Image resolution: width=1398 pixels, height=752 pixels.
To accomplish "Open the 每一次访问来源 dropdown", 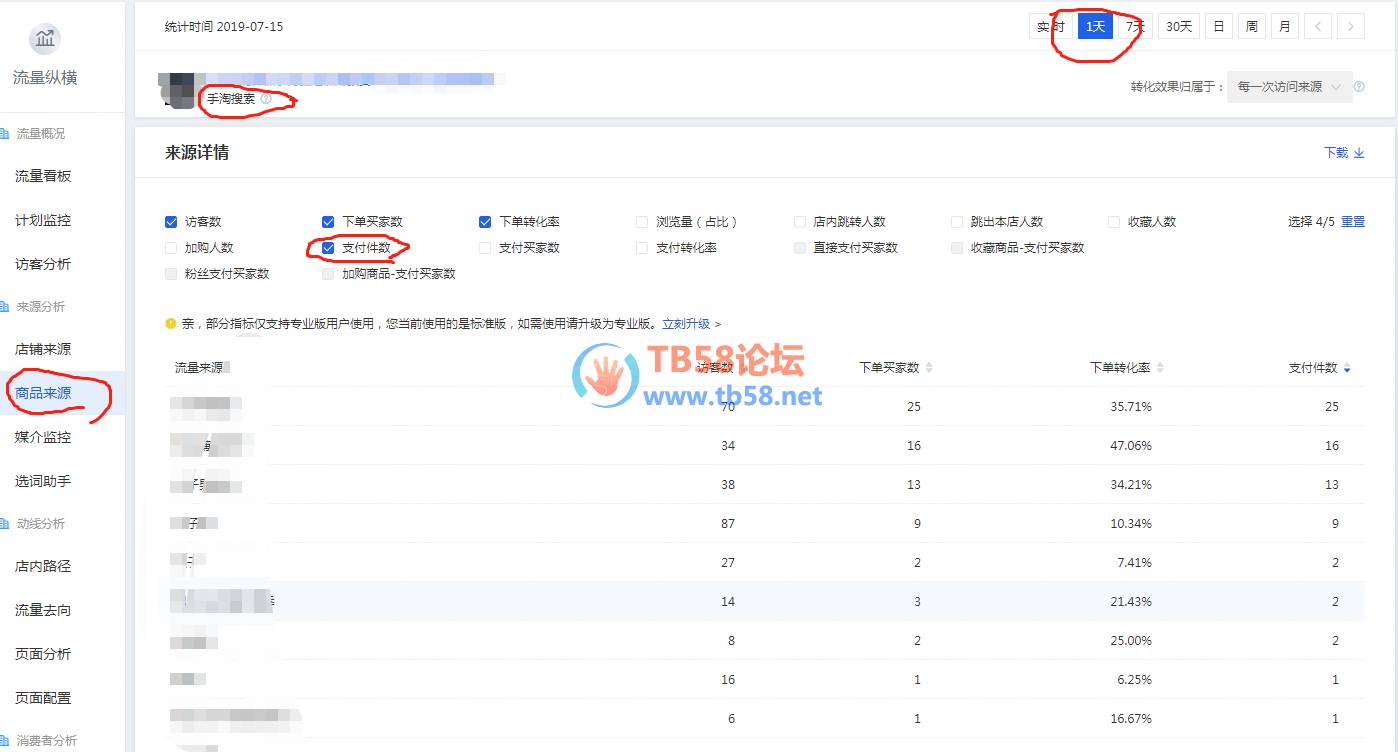I will 1289,87.
